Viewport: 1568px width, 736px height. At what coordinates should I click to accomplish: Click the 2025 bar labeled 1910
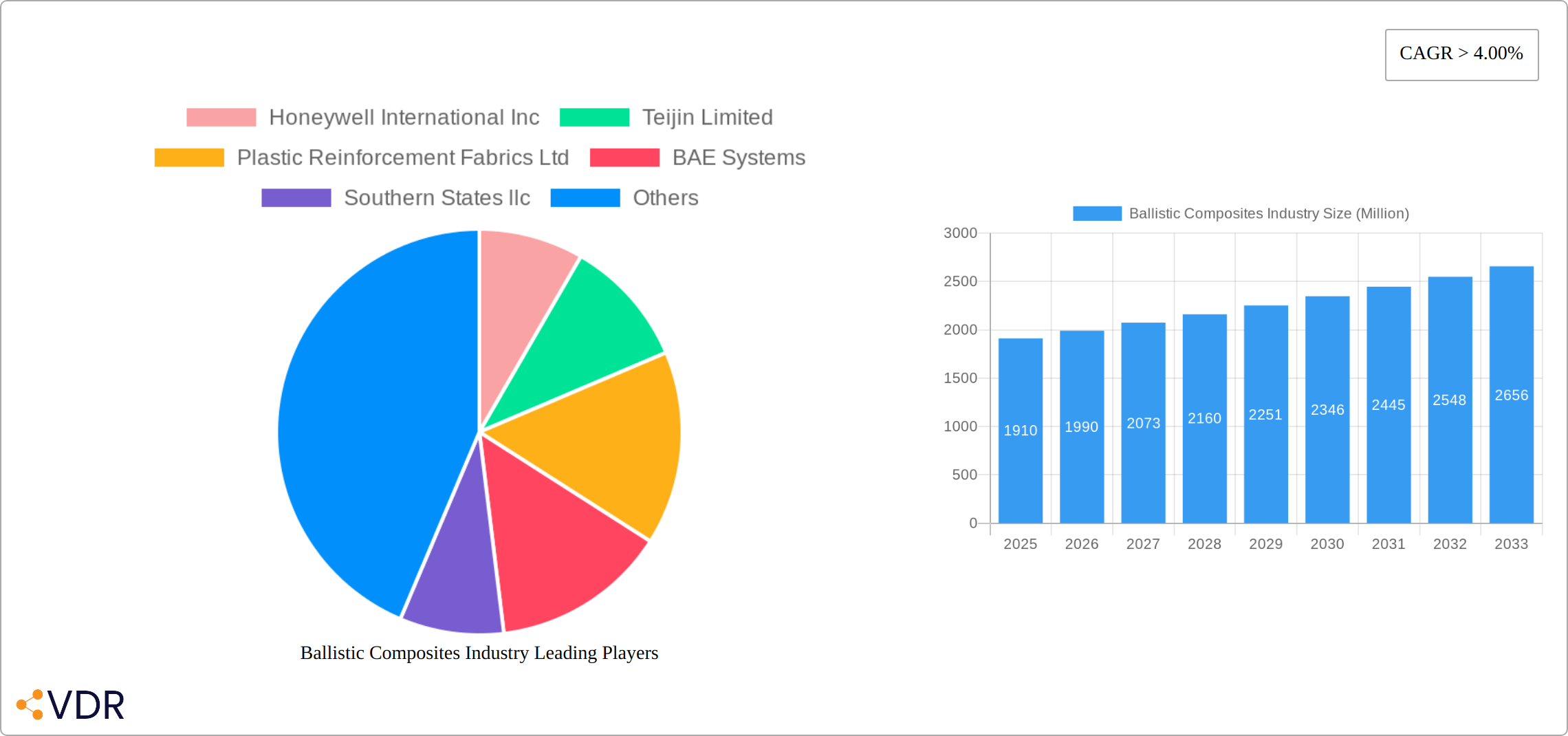coord(1021,431)
